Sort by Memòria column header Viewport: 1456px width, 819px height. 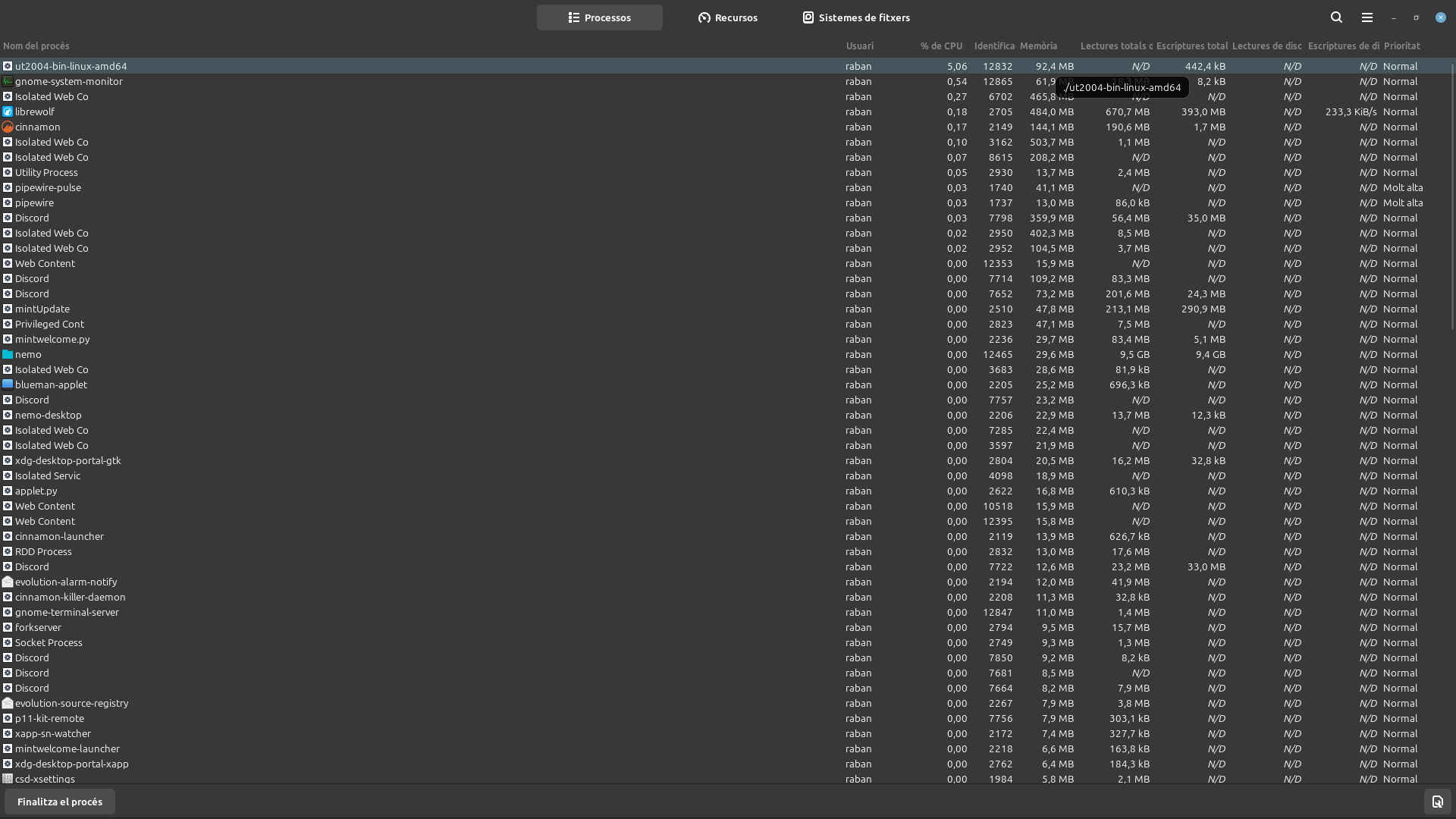1038,46
